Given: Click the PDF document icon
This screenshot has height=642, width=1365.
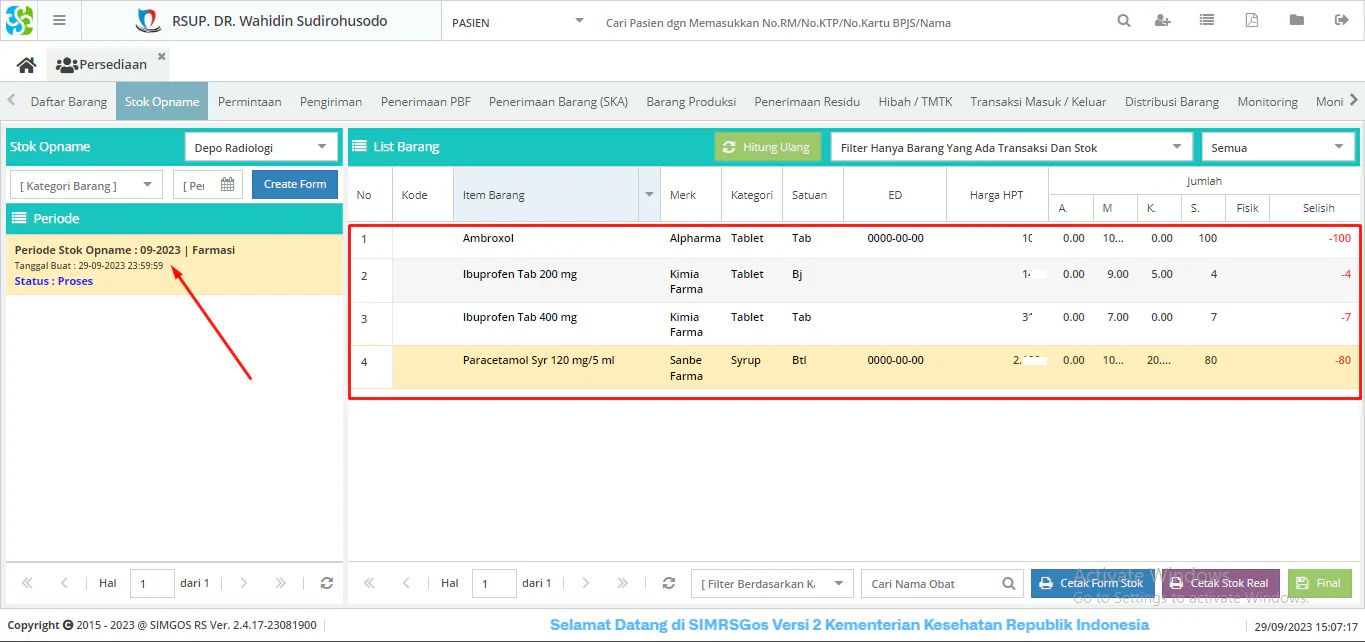Looking at the screenshot, I should click(1252, 21).
